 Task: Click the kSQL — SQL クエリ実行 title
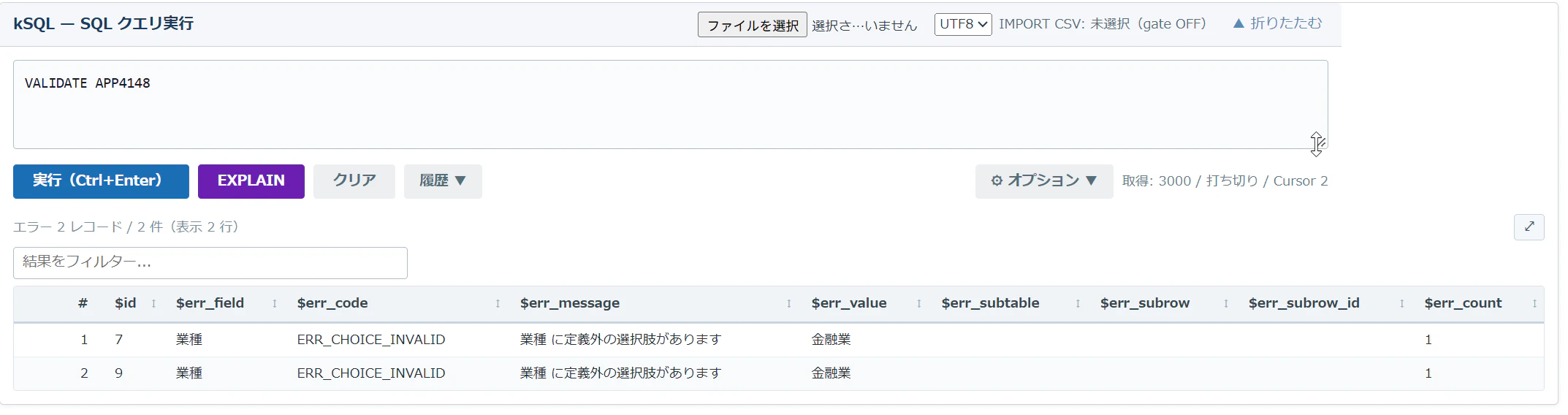(103, 23)
